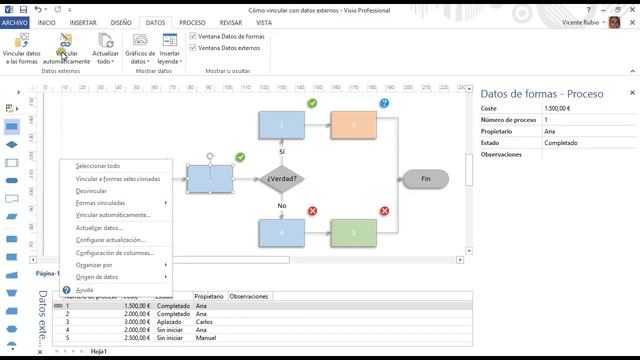Close the Datos externos window
640x360 pixels.
tap(40, 352)
